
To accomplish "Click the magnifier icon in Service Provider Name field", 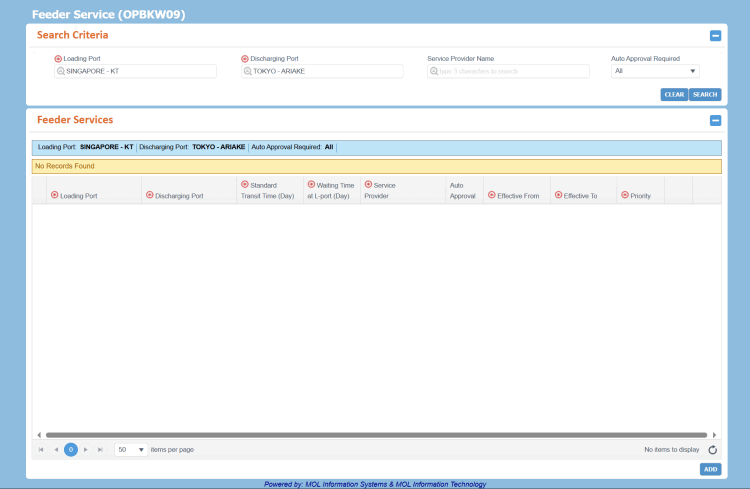I will click(434, 72).
